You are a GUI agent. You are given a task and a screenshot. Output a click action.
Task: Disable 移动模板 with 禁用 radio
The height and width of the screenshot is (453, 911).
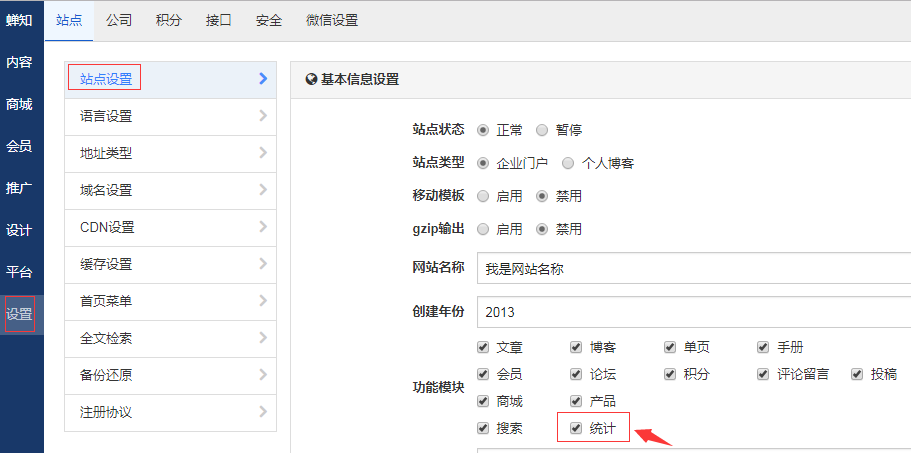click(x=542, y=196)
